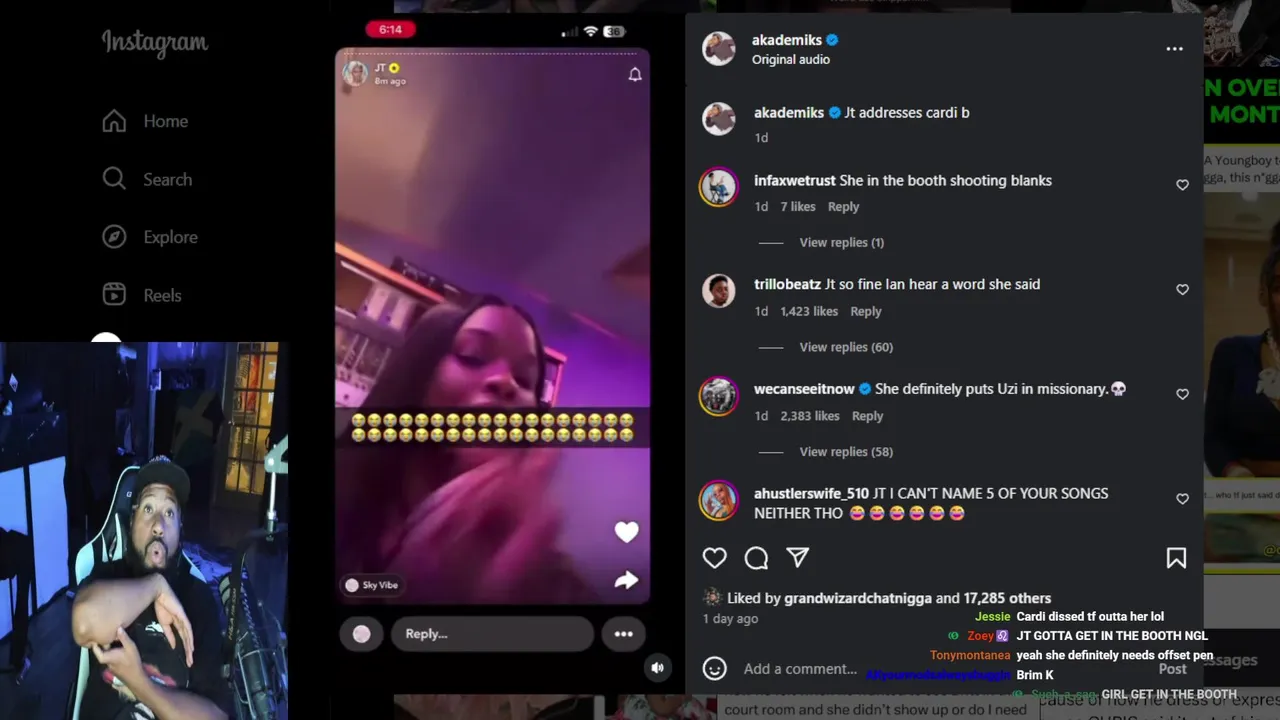Expand View replies (58)
1280x720 pixels.
coord(846,452)
